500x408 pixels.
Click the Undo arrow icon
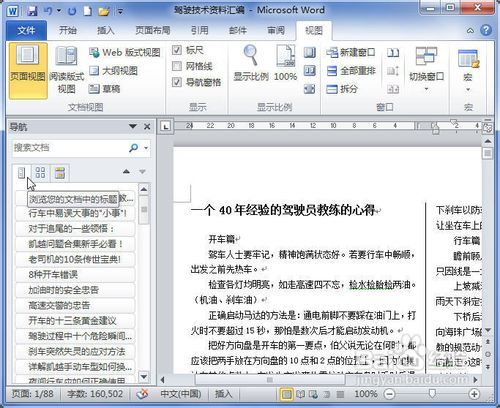[x=48, y=11]
